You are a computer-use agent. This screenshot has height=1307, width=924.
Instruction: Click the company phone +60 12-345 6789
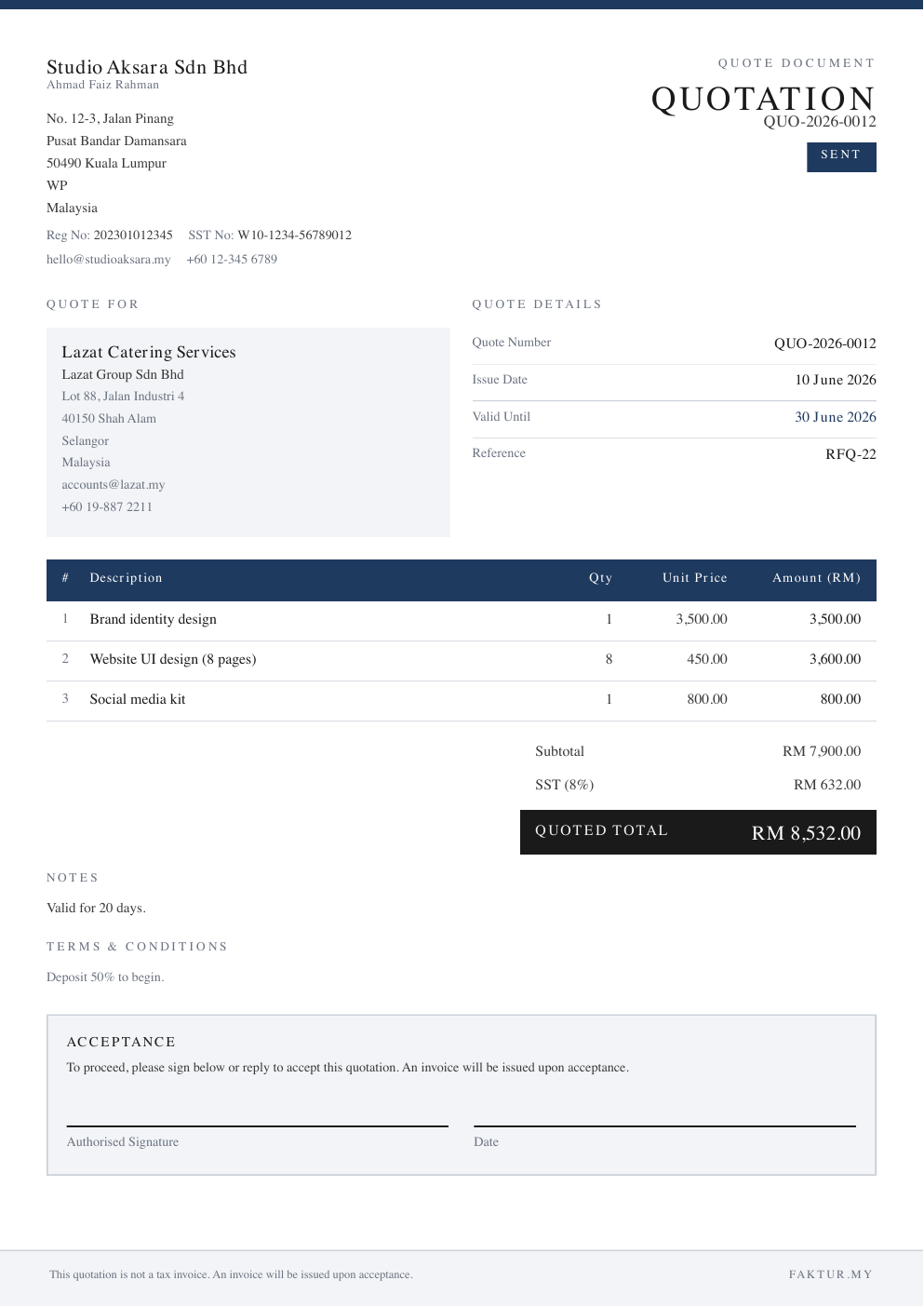coord(232,260)
